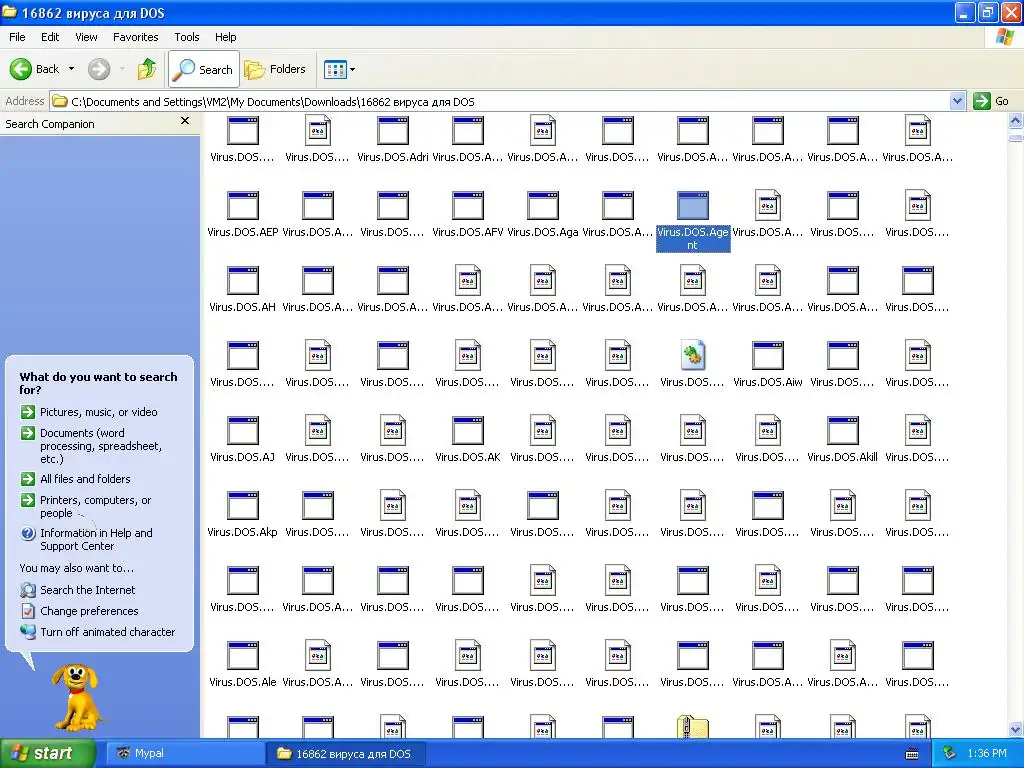Select the Virus.DOS.AH file icon
Image resolution: width=1024 pixels, height=768 pixels.
coord(242,281)
